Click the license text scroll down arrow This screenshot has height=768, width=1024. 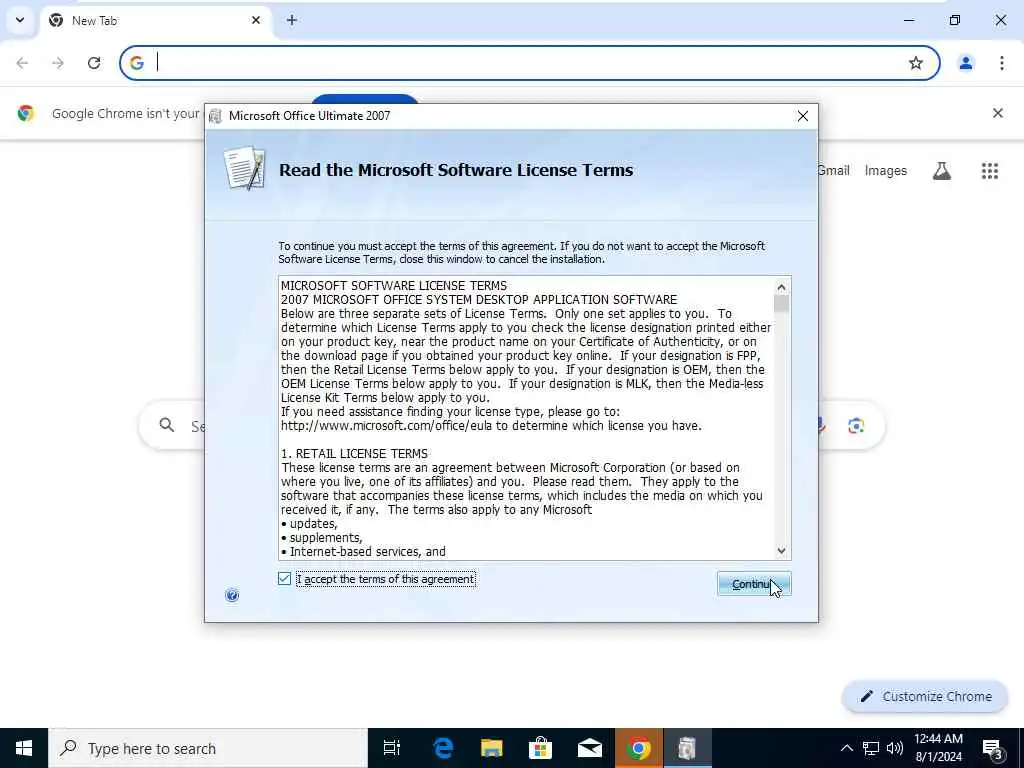tap(781, 551)
